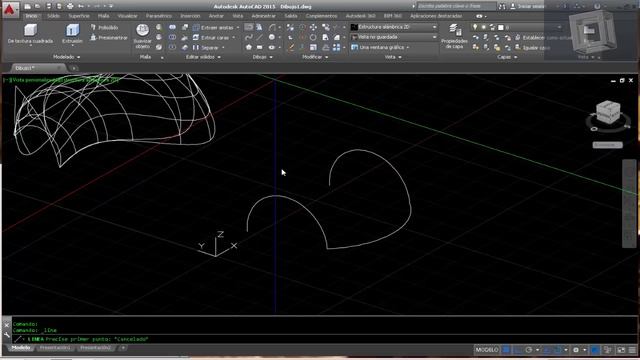This screenshot has width=640, height=360.
Task: Click the layer on/off lightbulb icon
Action: tap(475, 27)
